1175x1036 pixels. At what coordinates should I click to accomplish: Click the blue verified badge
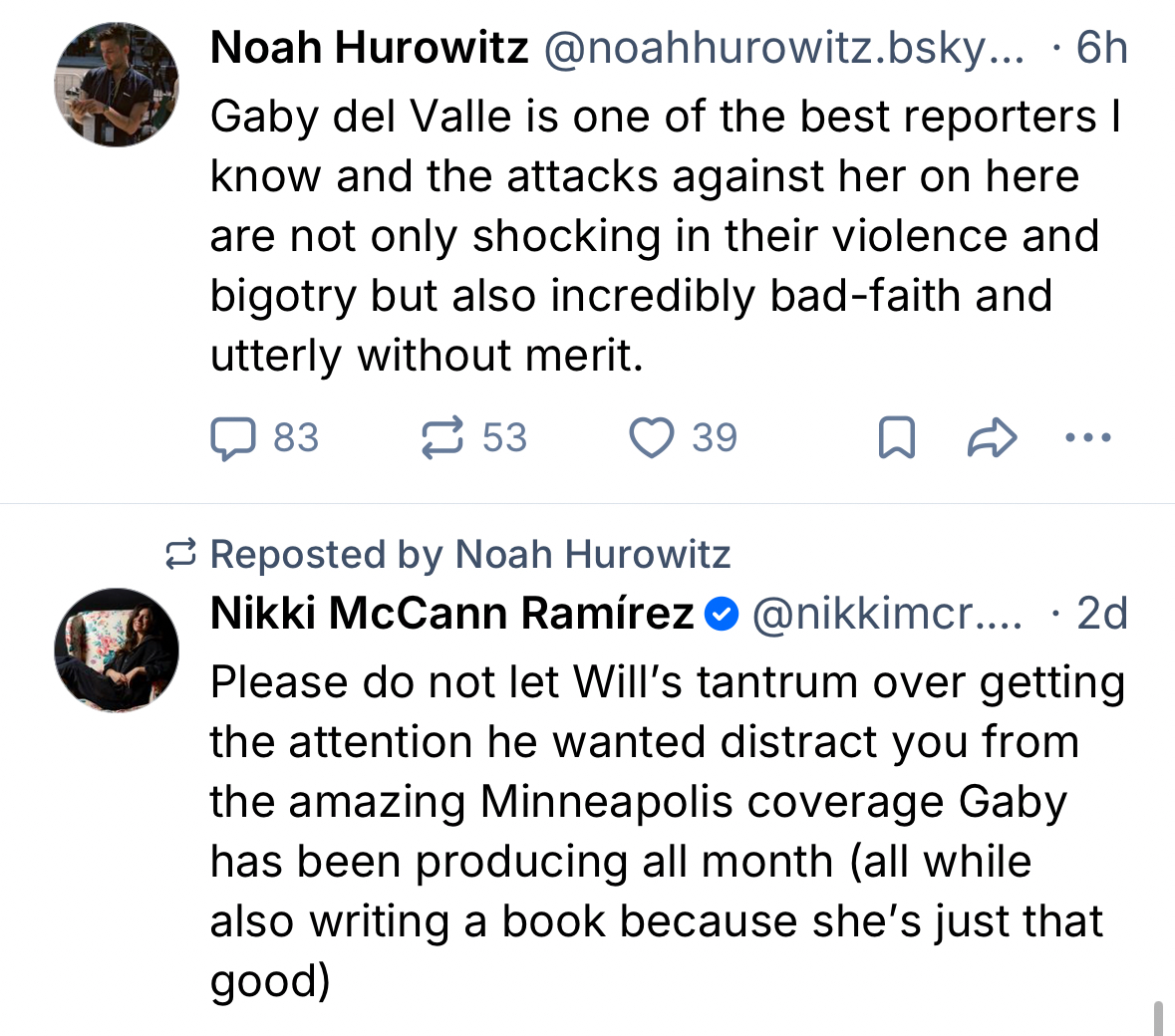722,615
